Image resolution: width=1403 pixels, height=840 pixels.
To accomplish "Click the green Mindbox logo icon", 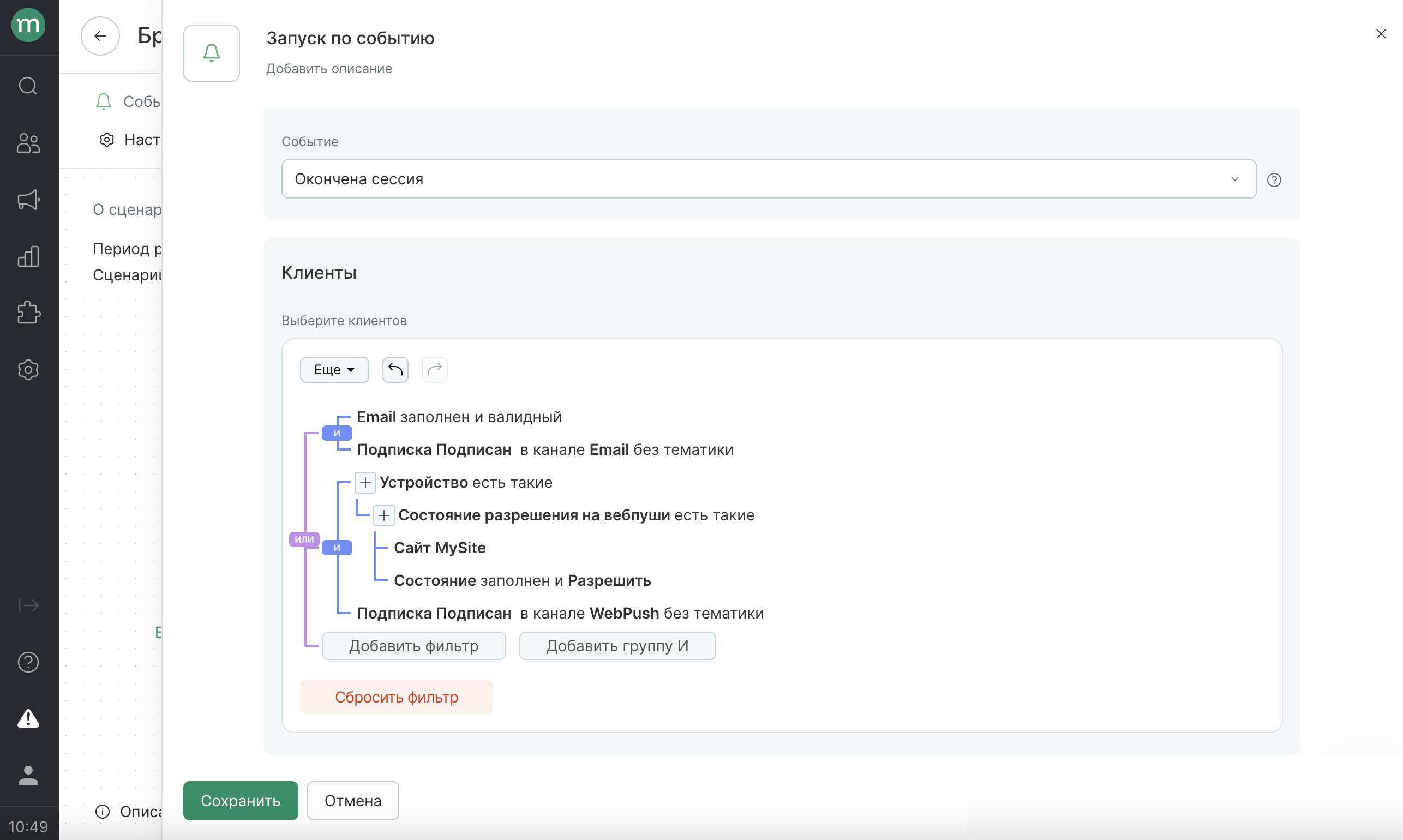I will 28,25.
